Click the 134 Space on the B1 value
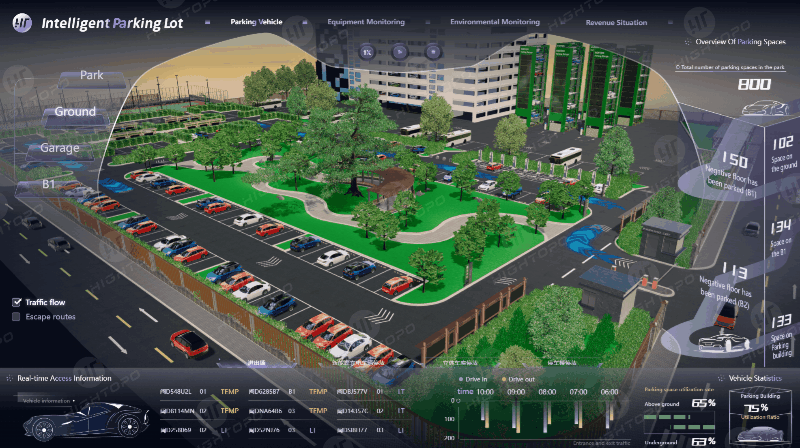The height and width of the screenshot is (448, 800). [x=781, y=227]
